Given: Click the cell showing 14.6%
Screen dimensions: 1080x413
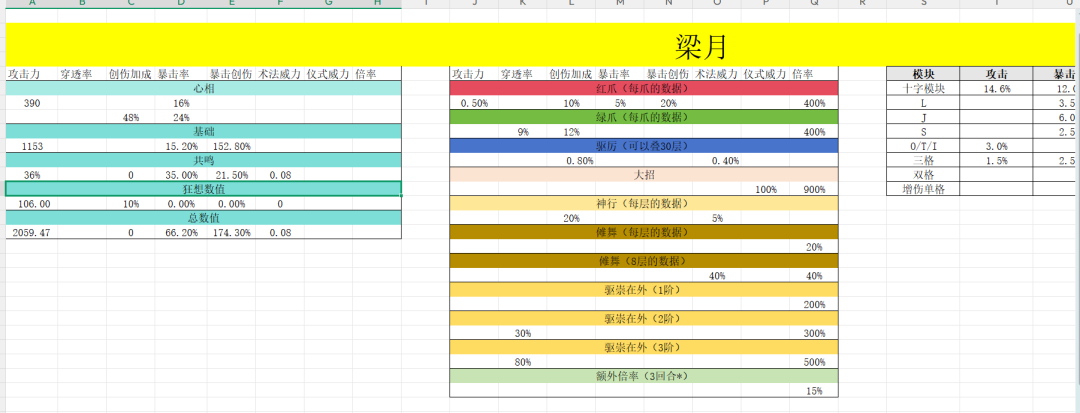Looking at the screenshot, I should tap(996, 88).
